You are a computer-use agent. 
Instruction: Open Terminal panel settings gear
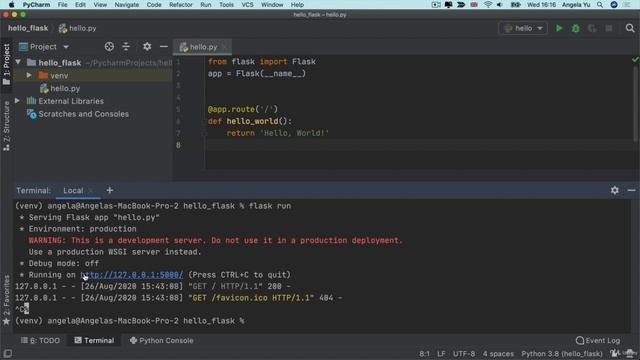tap(615, 190)
